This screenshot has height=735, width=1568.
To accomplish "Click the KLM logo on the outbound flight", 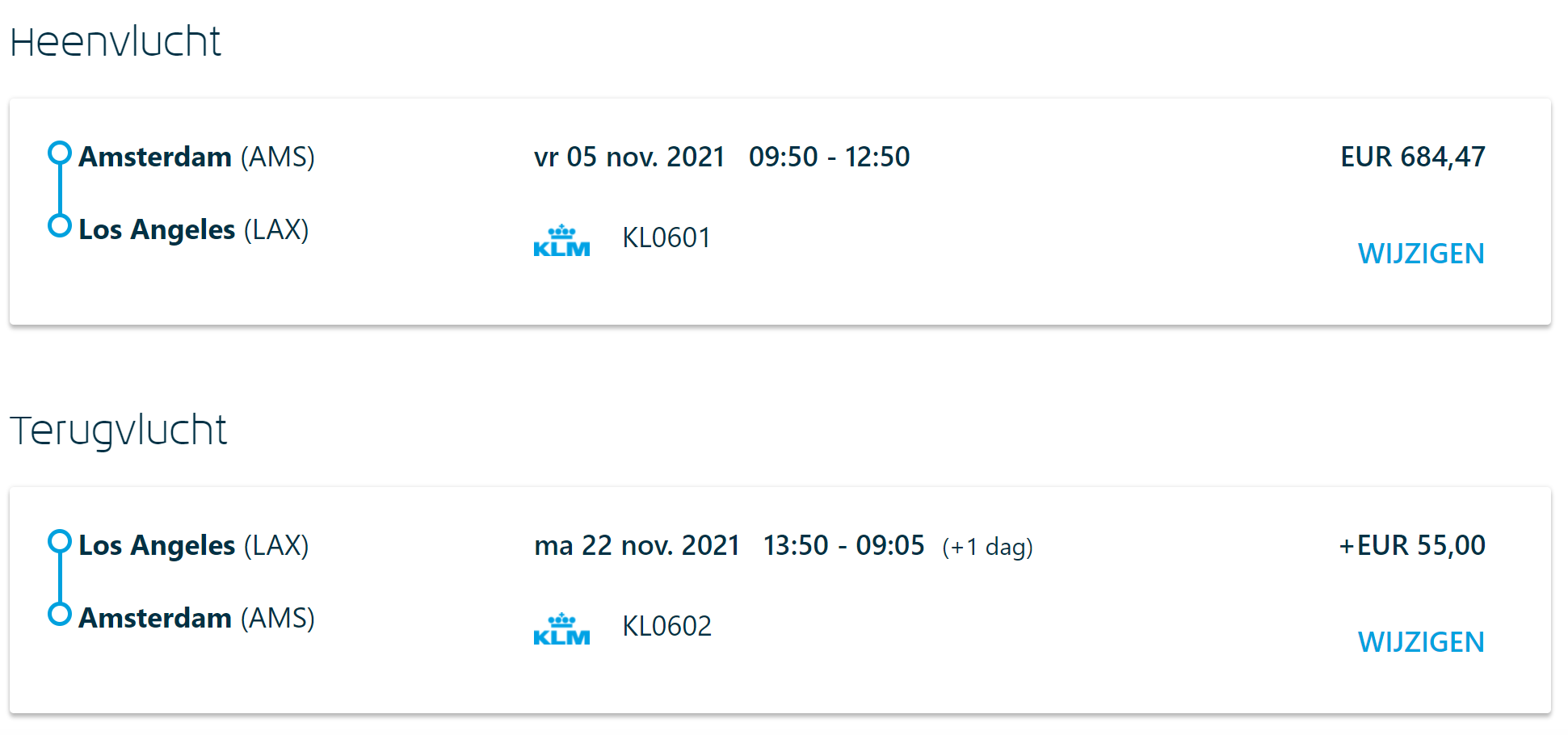I will tap(561, 241).
